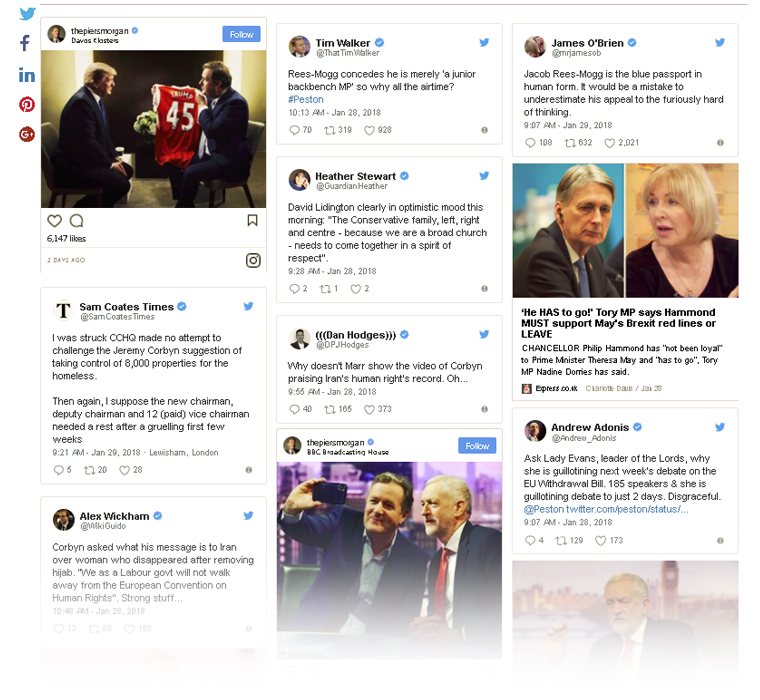Open Hammond and Dorries article image
760x700 pixels.
pos(625,230)
